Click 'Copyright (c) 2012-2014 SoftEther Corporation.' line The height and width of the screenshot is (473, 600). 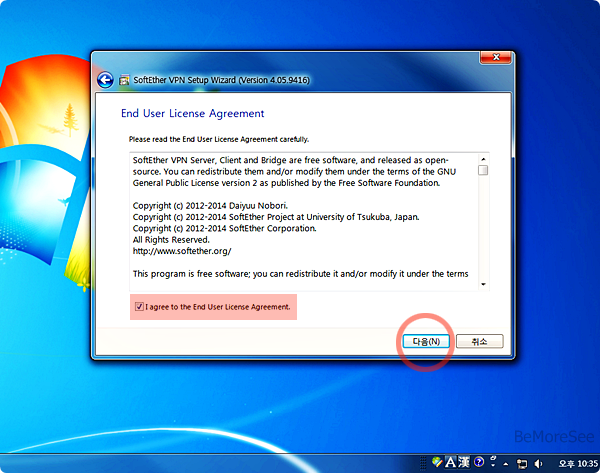pyautogui.click(x=225, y=228)
